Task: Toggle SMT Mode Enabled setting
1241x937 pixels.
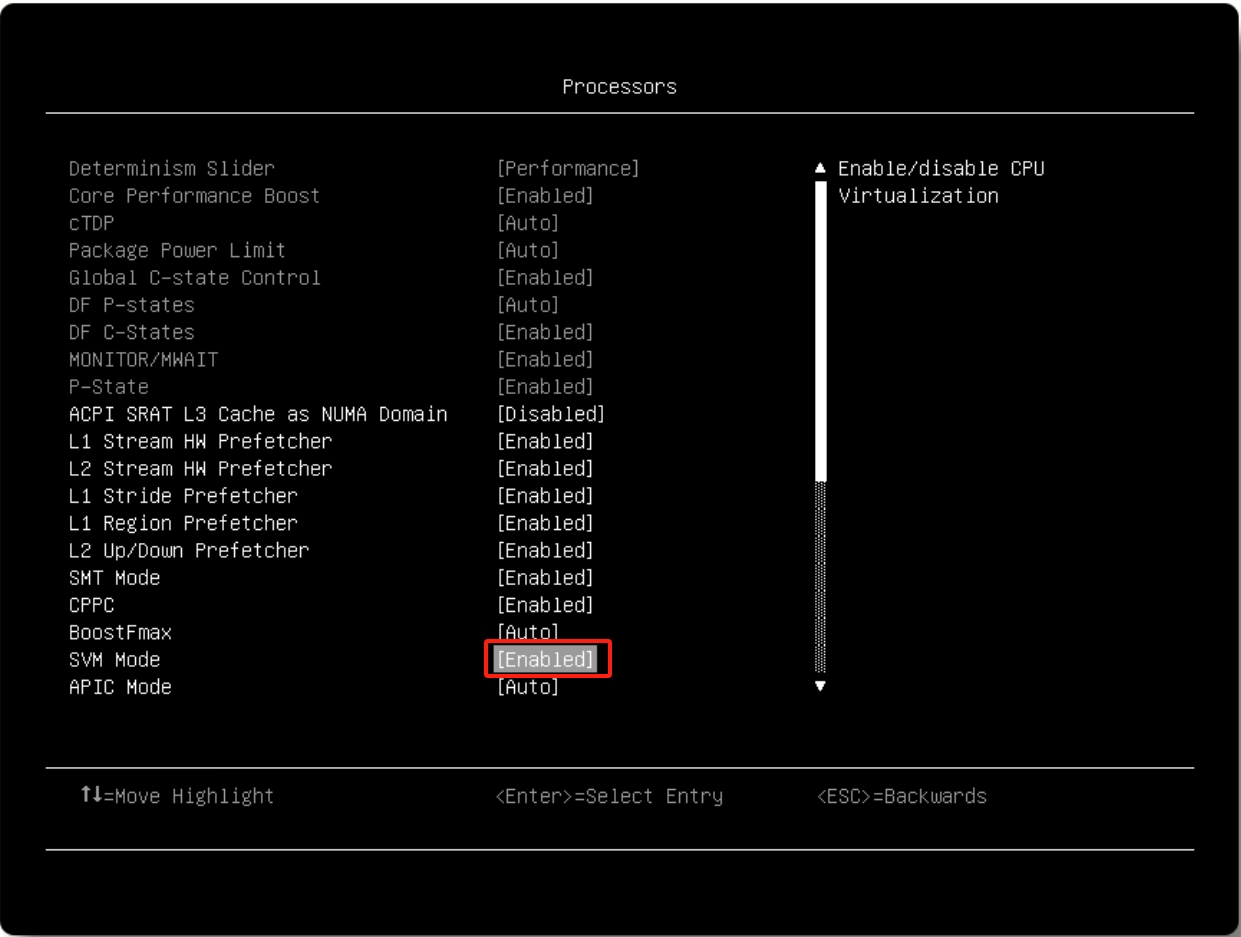Action: 545,578
